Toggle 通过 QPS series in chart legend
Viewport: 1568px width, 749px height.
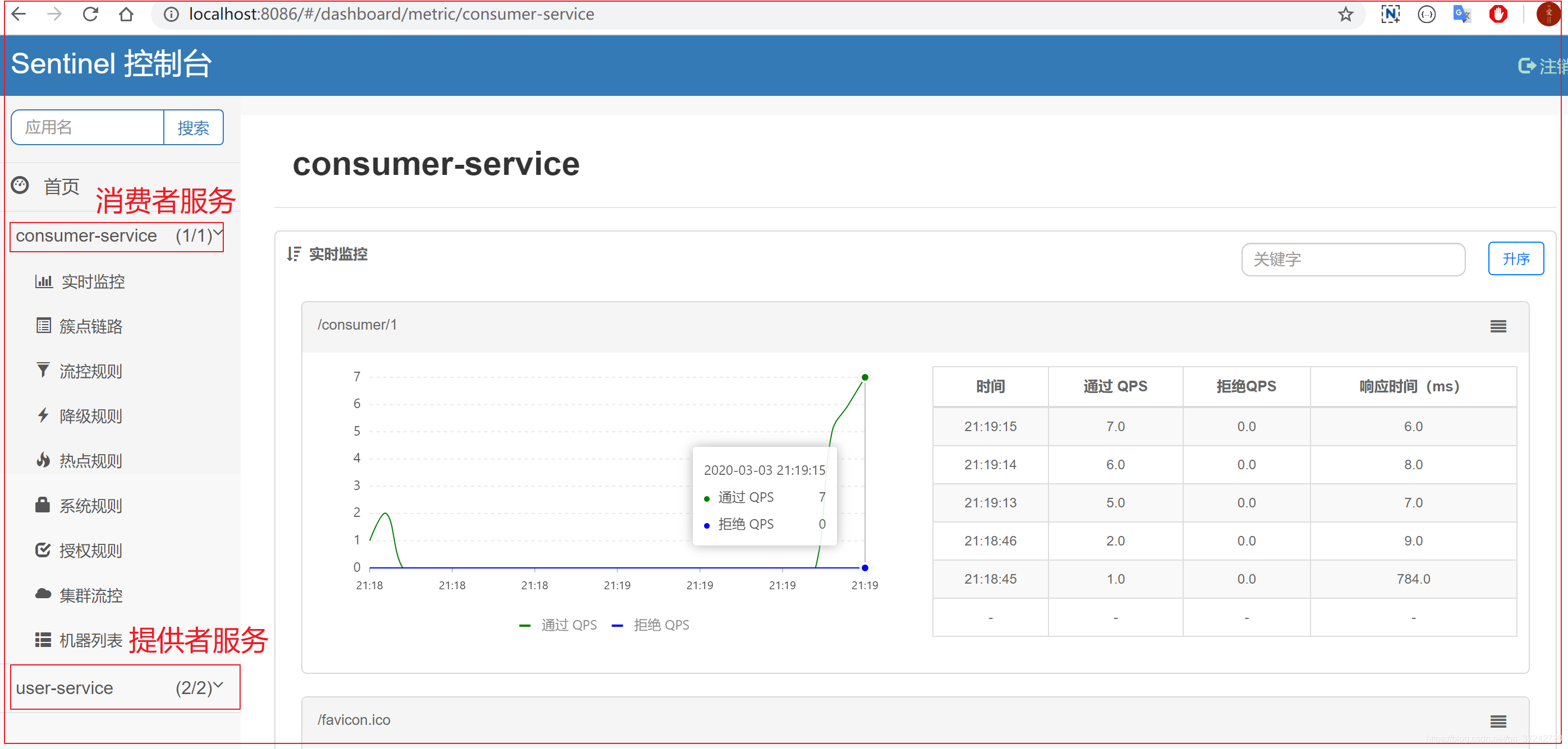click(x=558, y=625)
